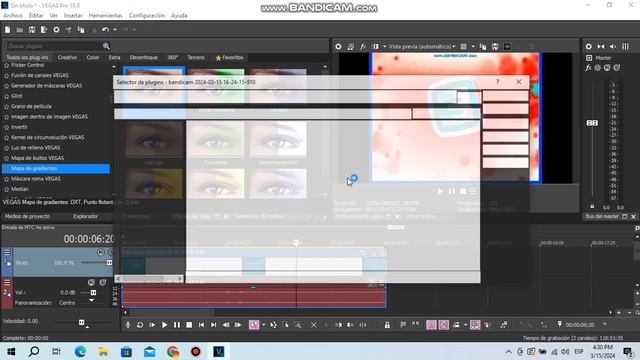640x360 pixels.
Task: Toggle Enable snapping magnet icon
Action: tap(431, 325)
